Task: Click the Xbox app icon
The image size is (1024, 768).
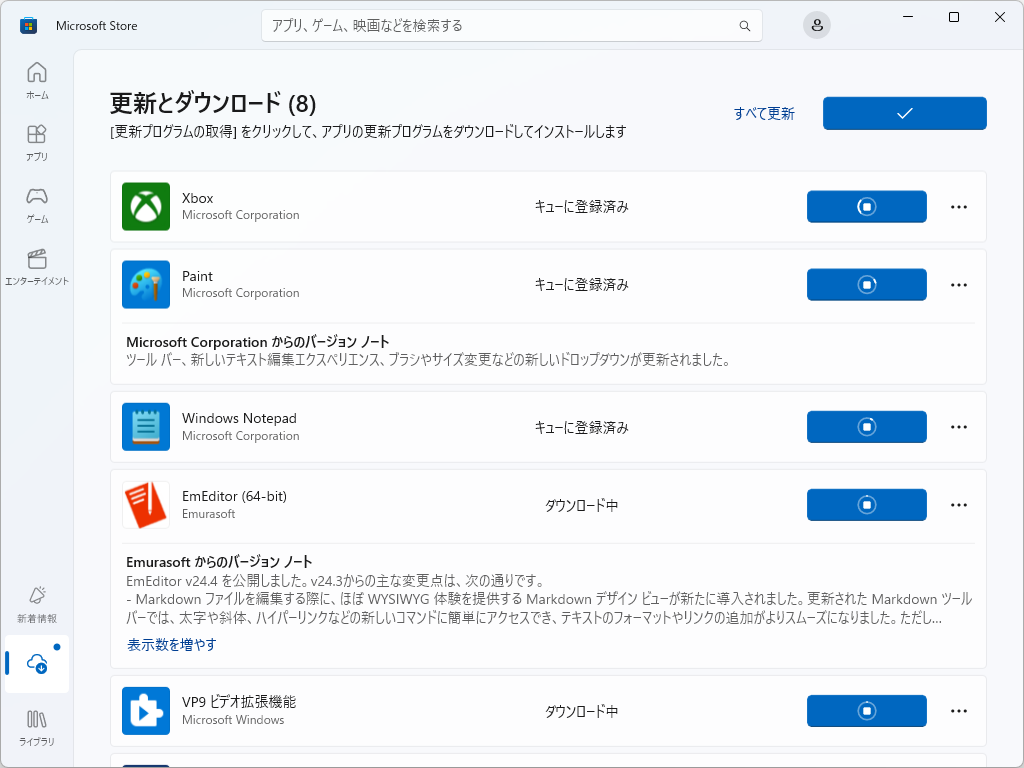Action: click(146, 206)
